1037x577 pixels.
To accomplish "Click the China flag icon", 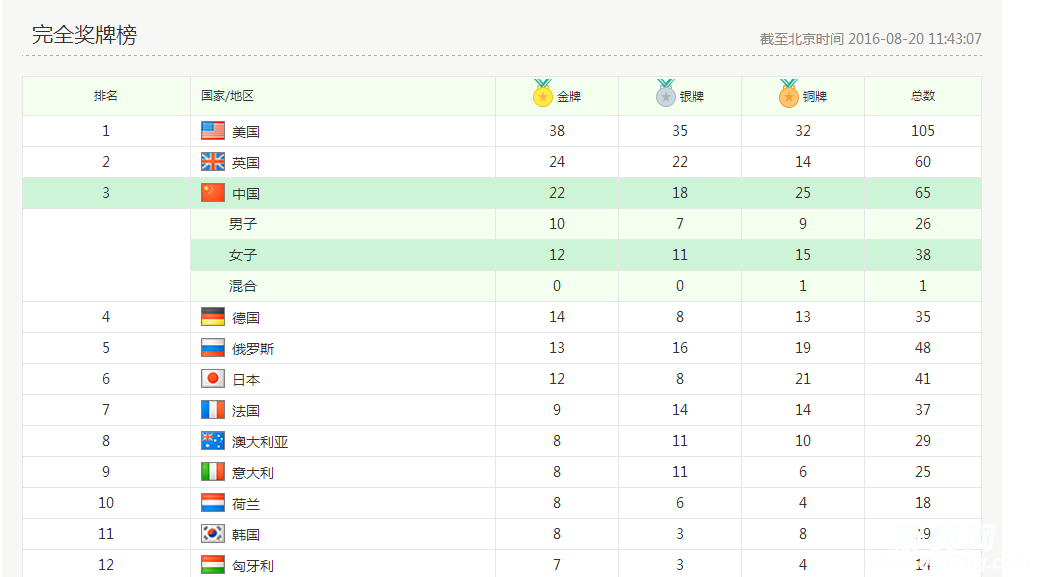I will [213, 193].
